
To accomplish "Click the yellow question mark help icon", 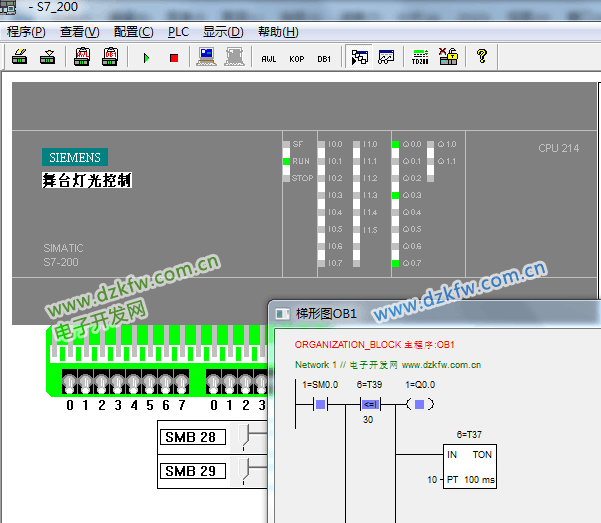I will [482, 56].
